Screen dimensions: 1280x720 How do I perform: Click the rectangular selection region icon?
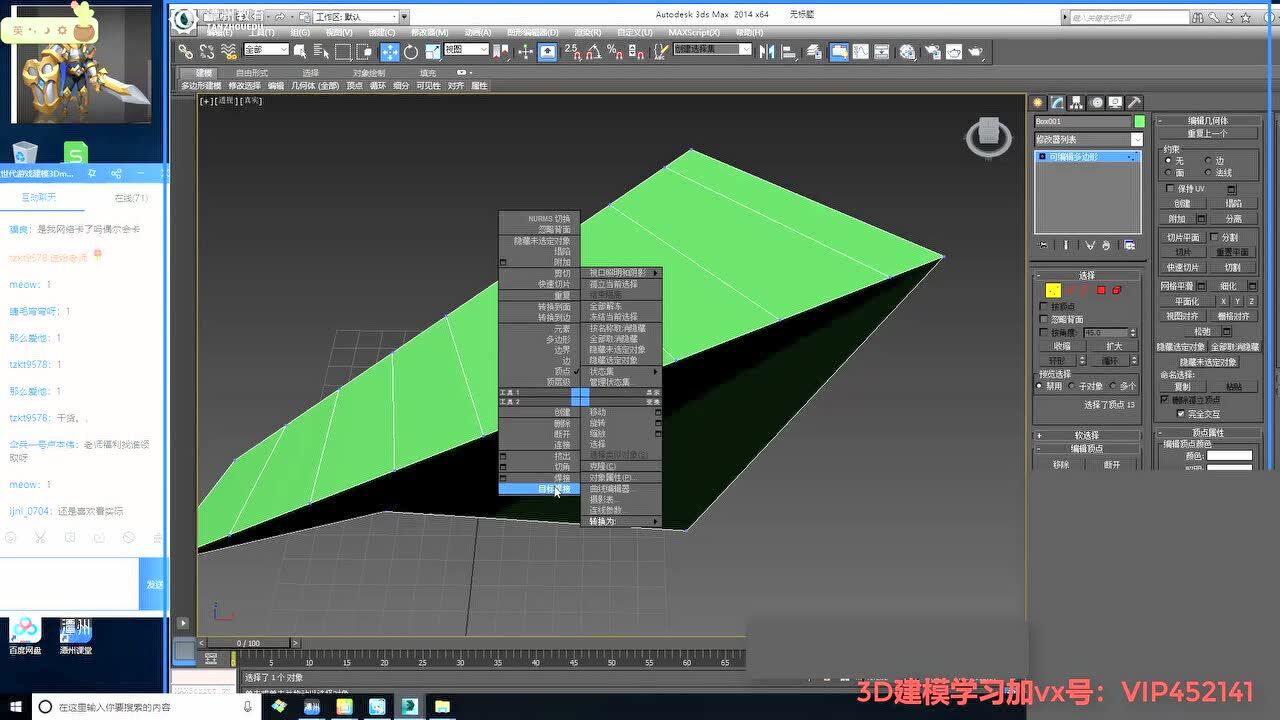click(342, 51)
